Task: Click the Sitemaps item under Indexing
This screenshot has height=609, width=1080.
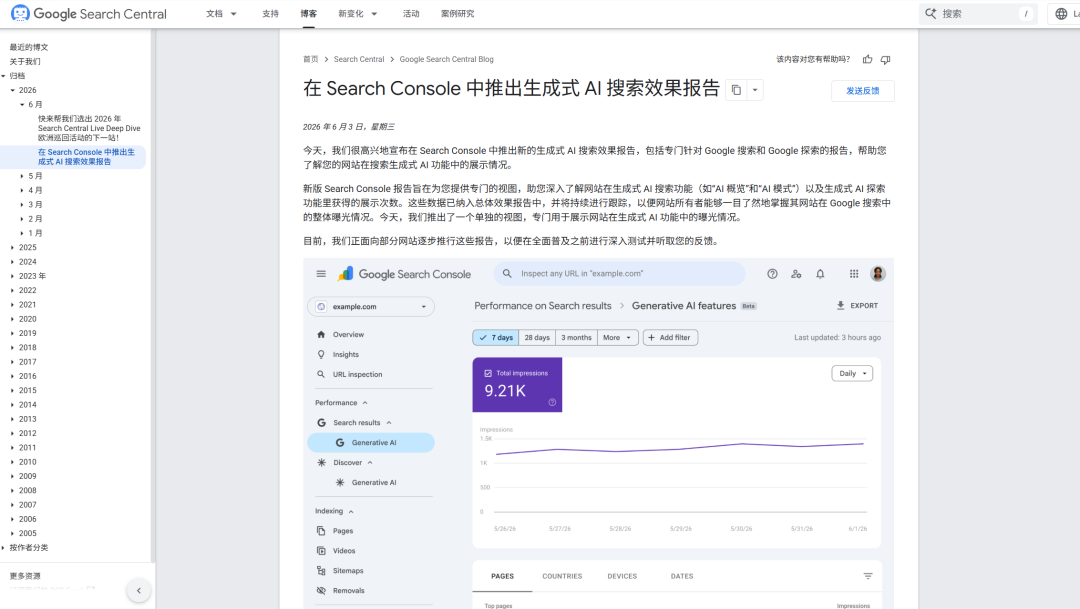Action: (x=348, y=570)
